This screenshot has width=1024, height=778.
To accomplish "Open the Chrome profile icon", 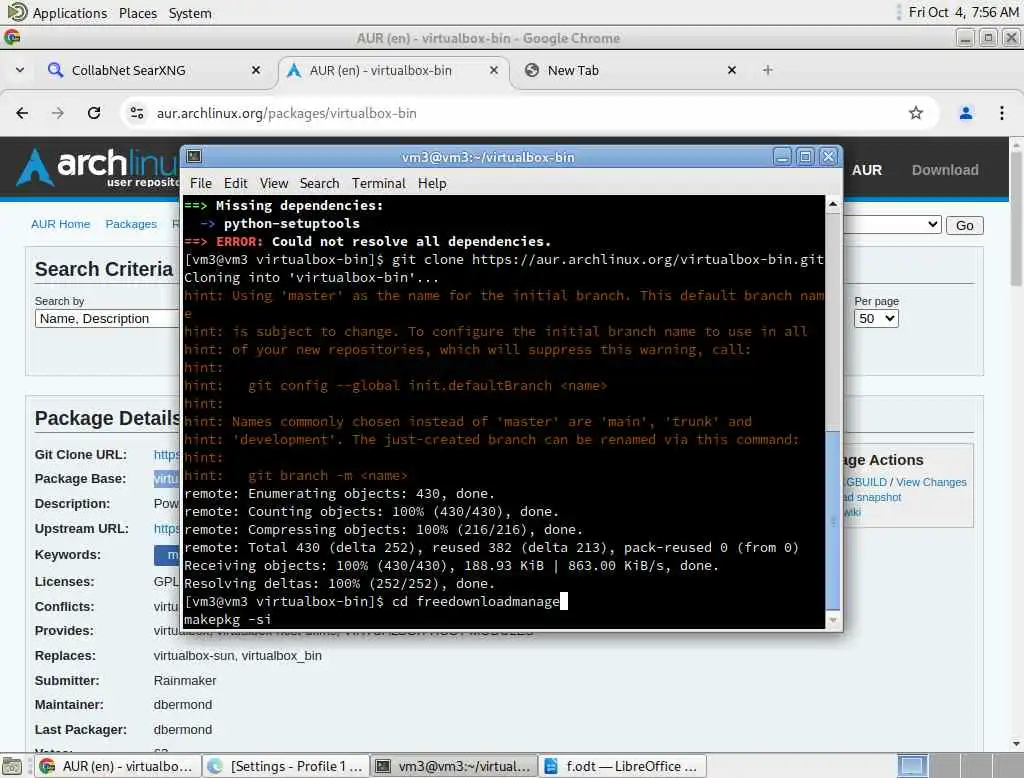I will tap(965, 113).
